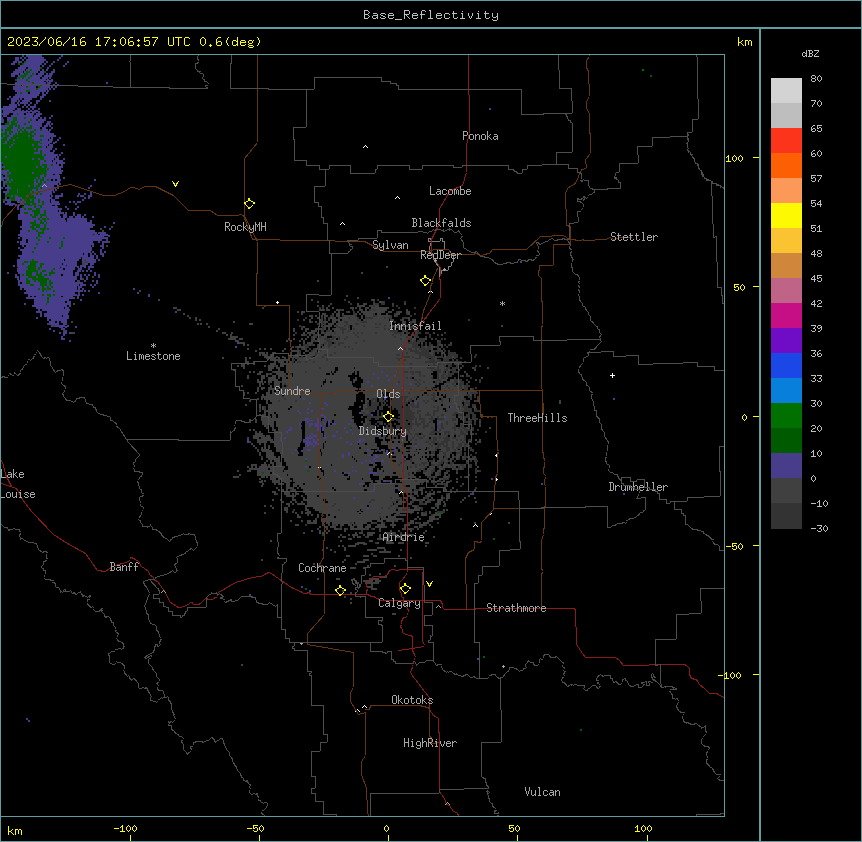
Task: Select the purple swatch between 39 and 36
Action: point(786,341)
